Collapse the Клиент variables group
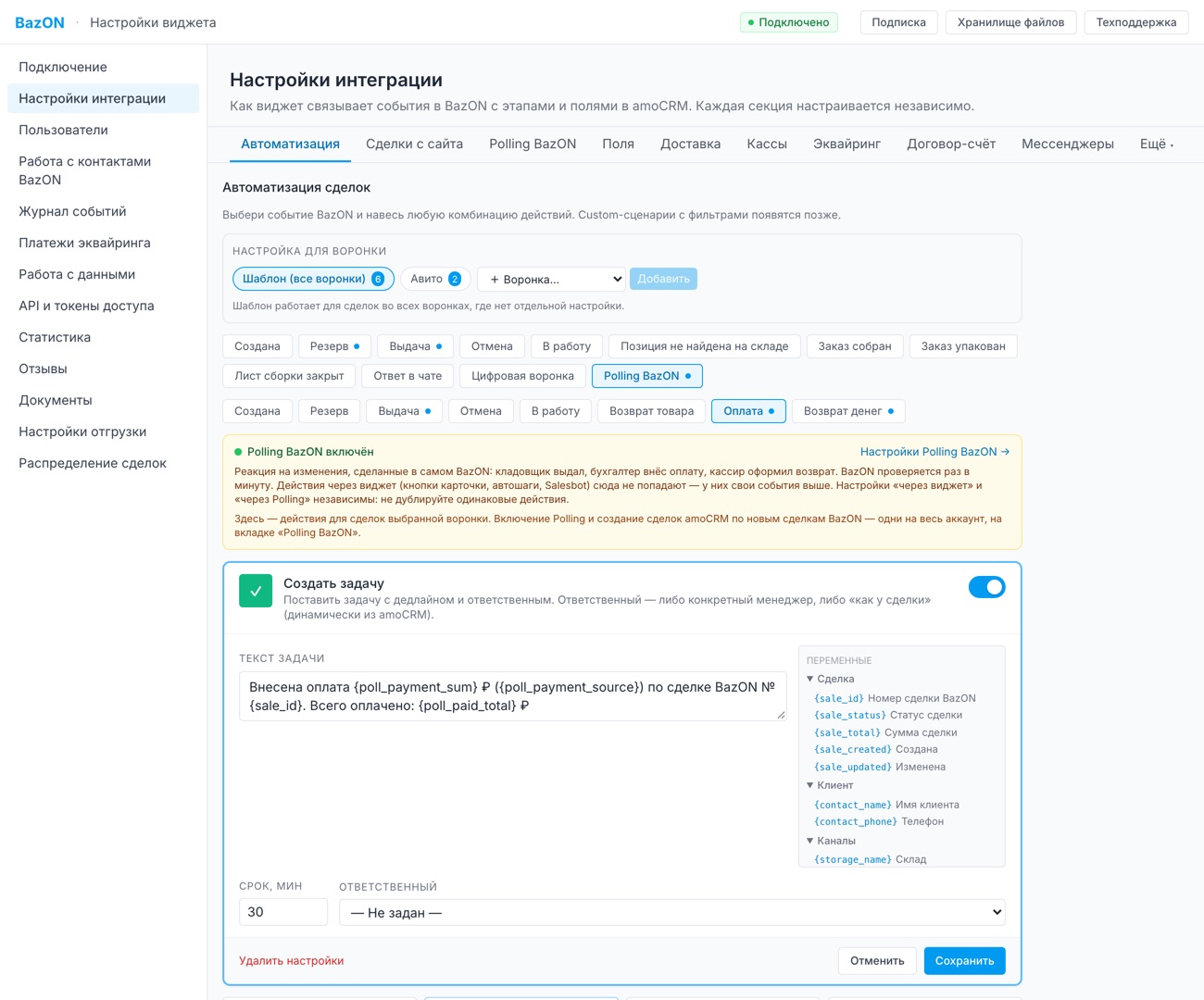 click(830, 785)
